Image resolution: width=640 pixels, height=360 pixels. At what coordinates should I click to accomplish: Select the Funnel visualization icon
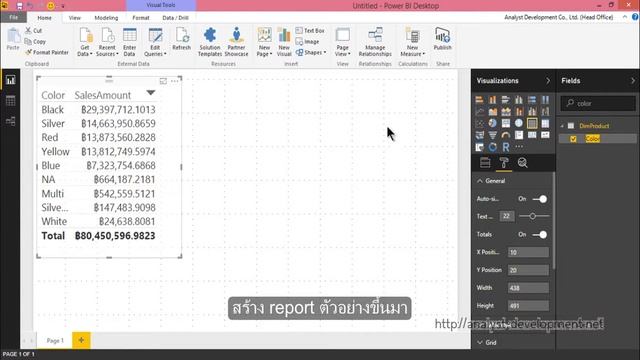coord(493,135)
